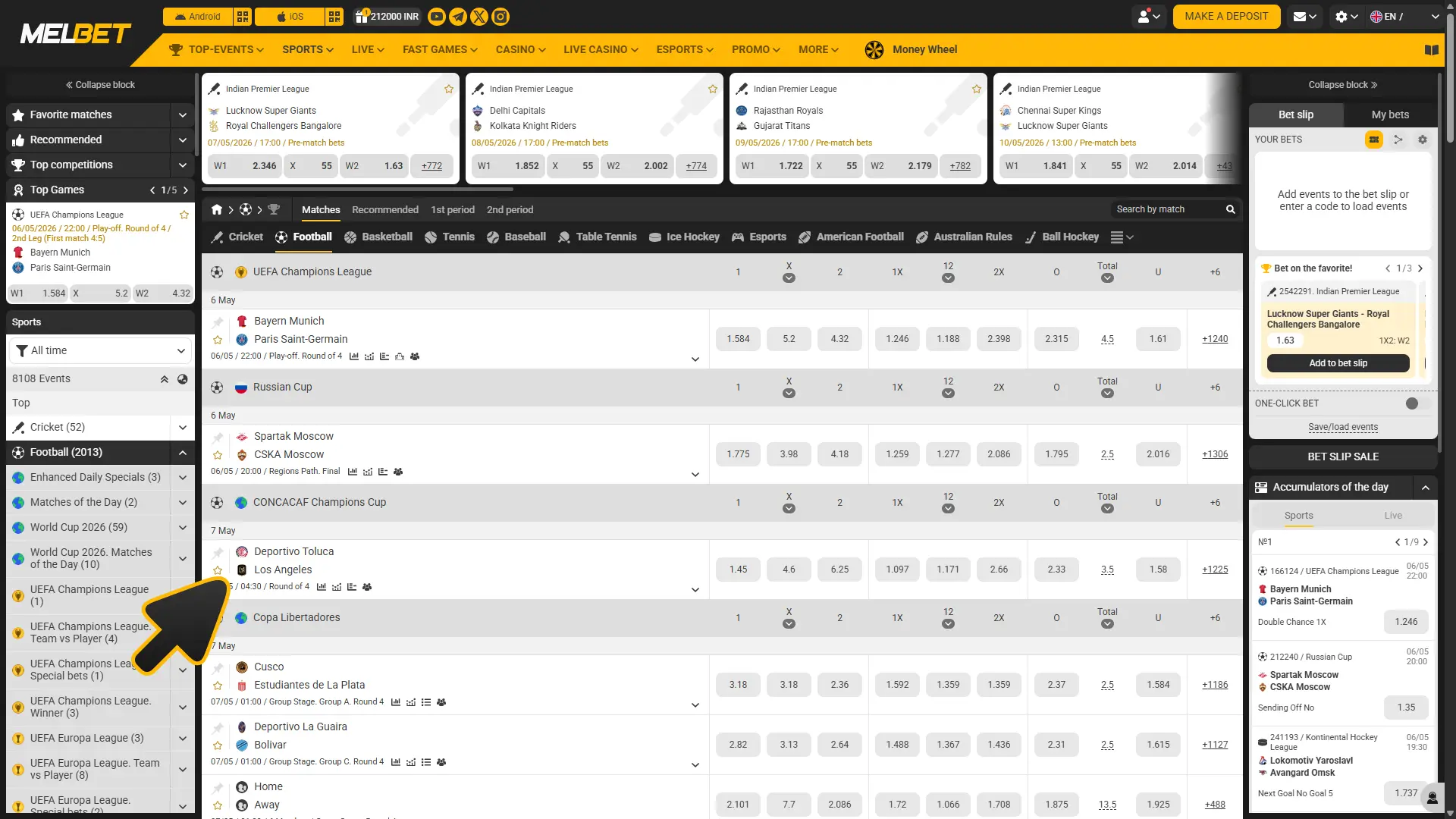Favorite the Top Games Bayern Munich match
Image resolution: width=1456 pixels, height=819 pixels.
point(184,215)
